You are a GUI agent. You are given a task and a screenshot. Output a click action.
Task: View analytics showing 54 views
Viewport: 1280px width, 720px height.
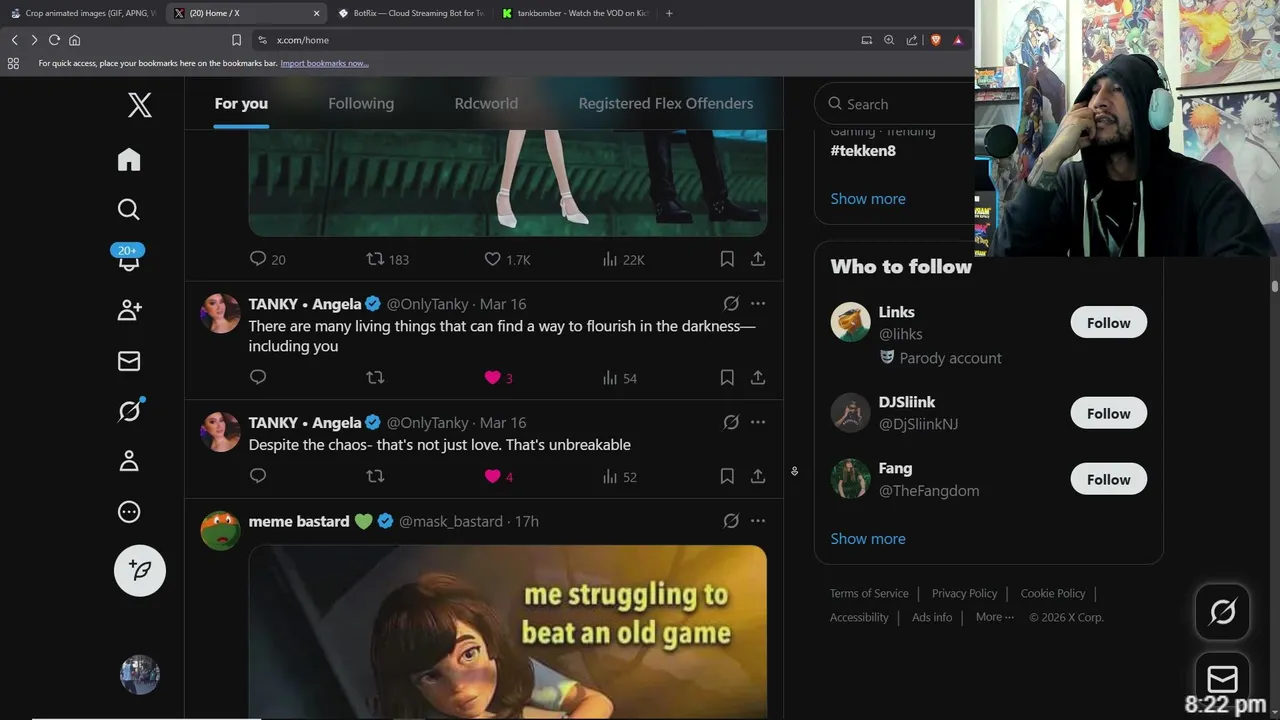click(x=619, y=377)
